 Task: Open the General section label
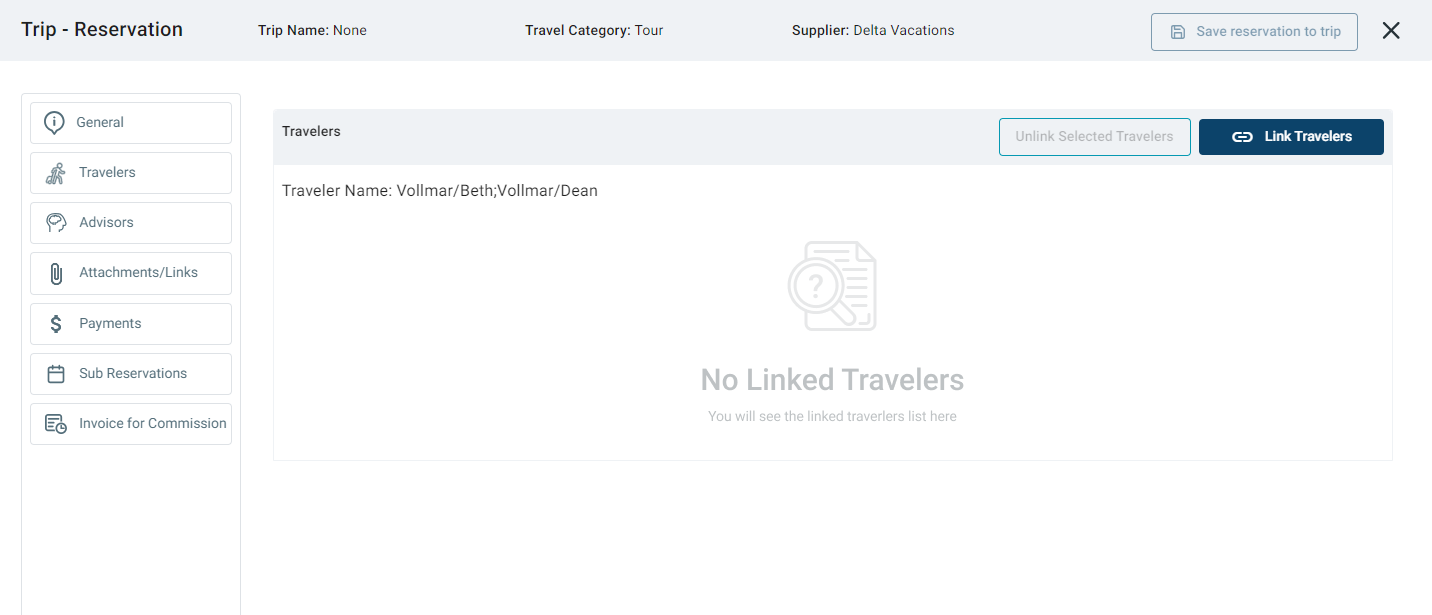[100, 123]
